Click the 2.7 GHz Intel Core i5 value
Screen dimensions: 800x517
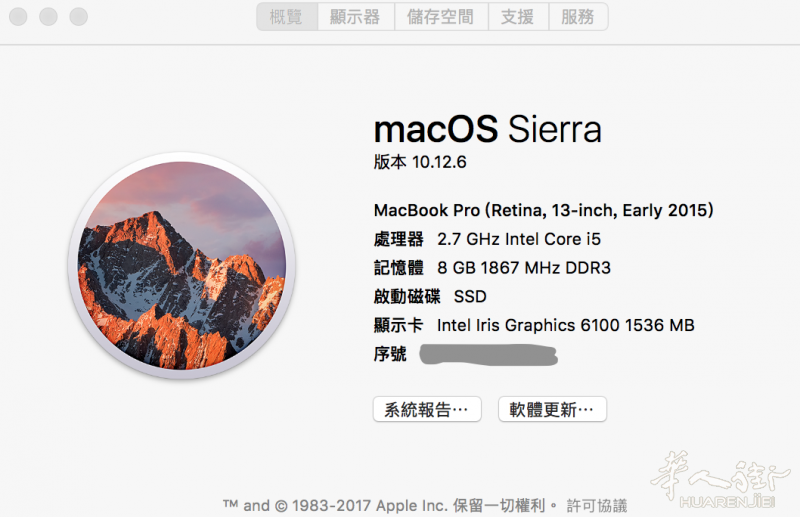[x=519, y=239]
